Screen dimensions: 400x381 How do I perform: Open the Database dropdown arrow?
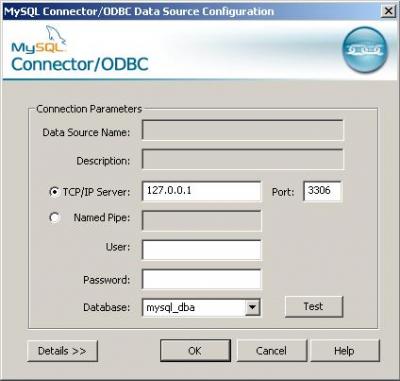coord(252,307)
